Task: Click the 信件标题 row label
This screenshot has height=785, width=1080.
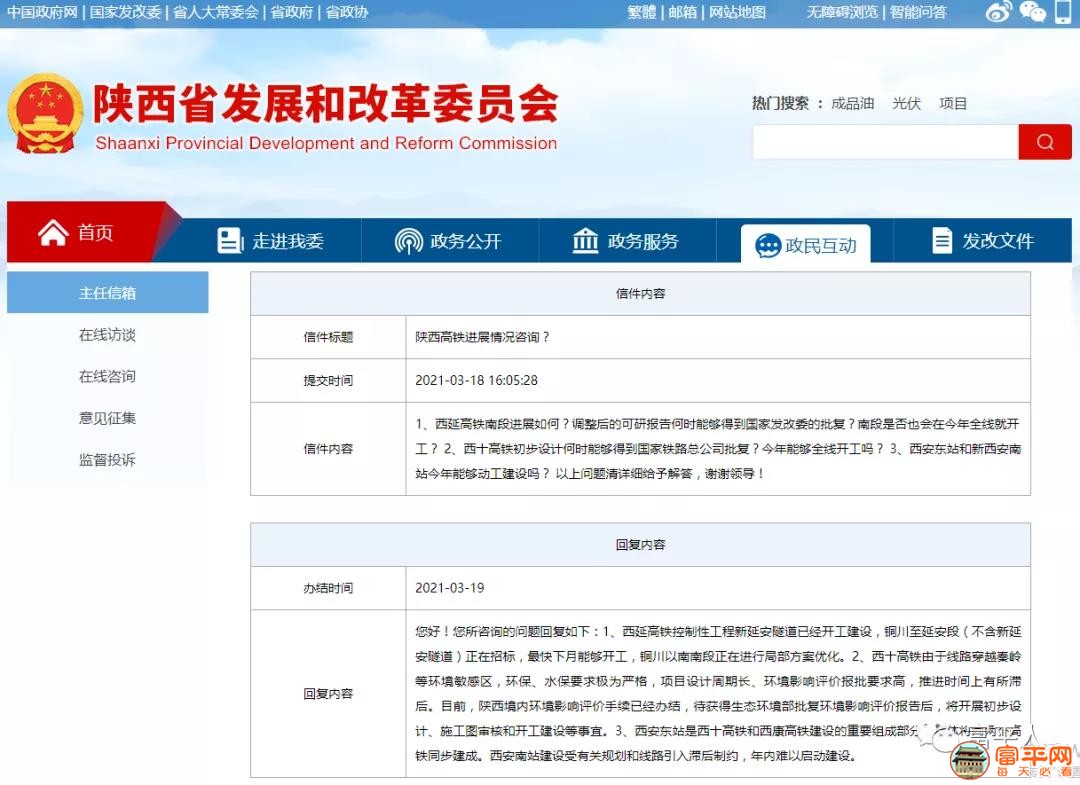Action: (x=328, y=337)
